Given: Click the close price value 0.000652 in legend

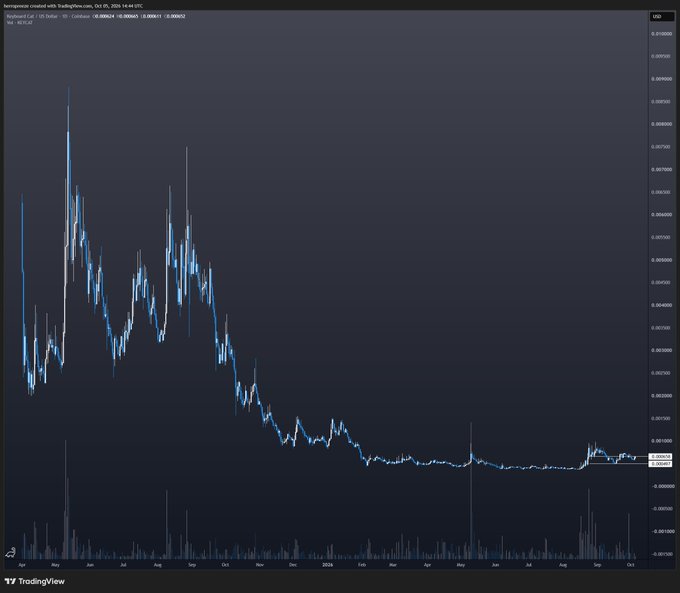Looking at the screenshot, I should [x=175, y=16].
